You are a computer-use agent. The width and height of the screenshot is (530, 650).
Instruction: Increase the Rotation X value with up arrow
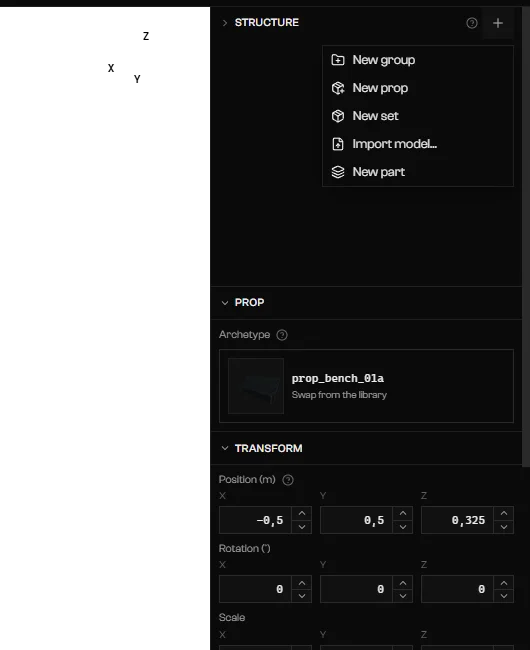tap(302, 582)
